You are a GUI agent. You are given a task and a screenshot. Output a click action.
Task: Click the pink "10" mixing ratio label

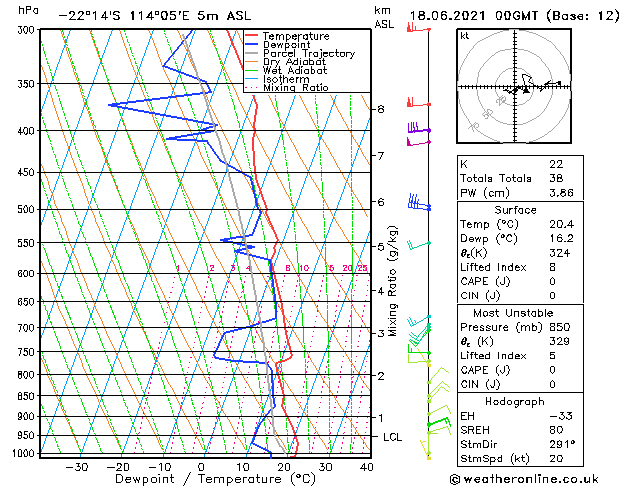click(304, 268)
